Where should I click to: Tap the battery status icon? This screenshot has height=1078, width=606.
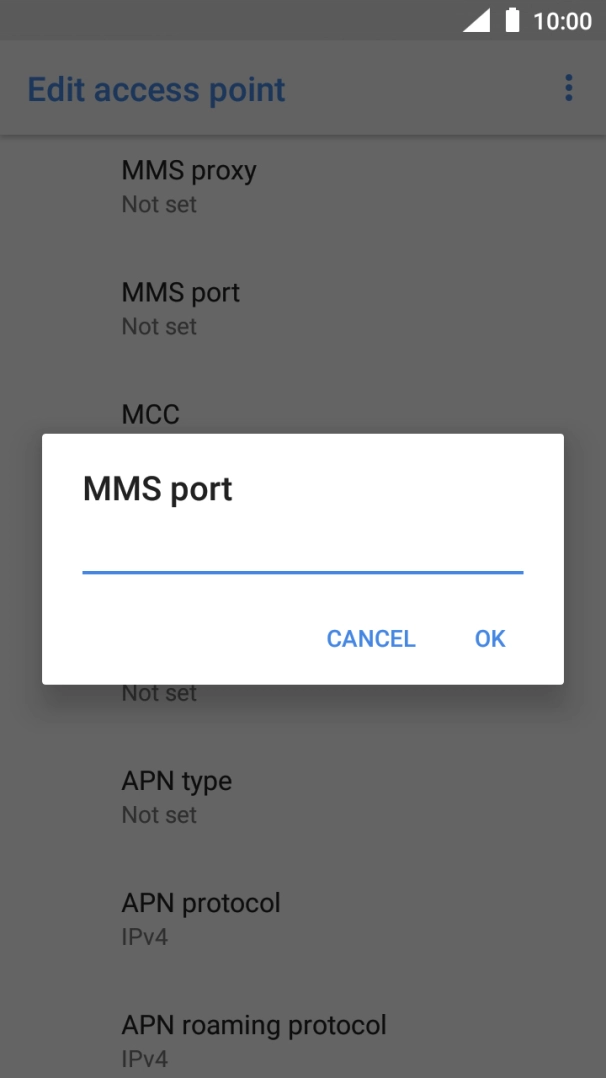[x=512, y=21]
